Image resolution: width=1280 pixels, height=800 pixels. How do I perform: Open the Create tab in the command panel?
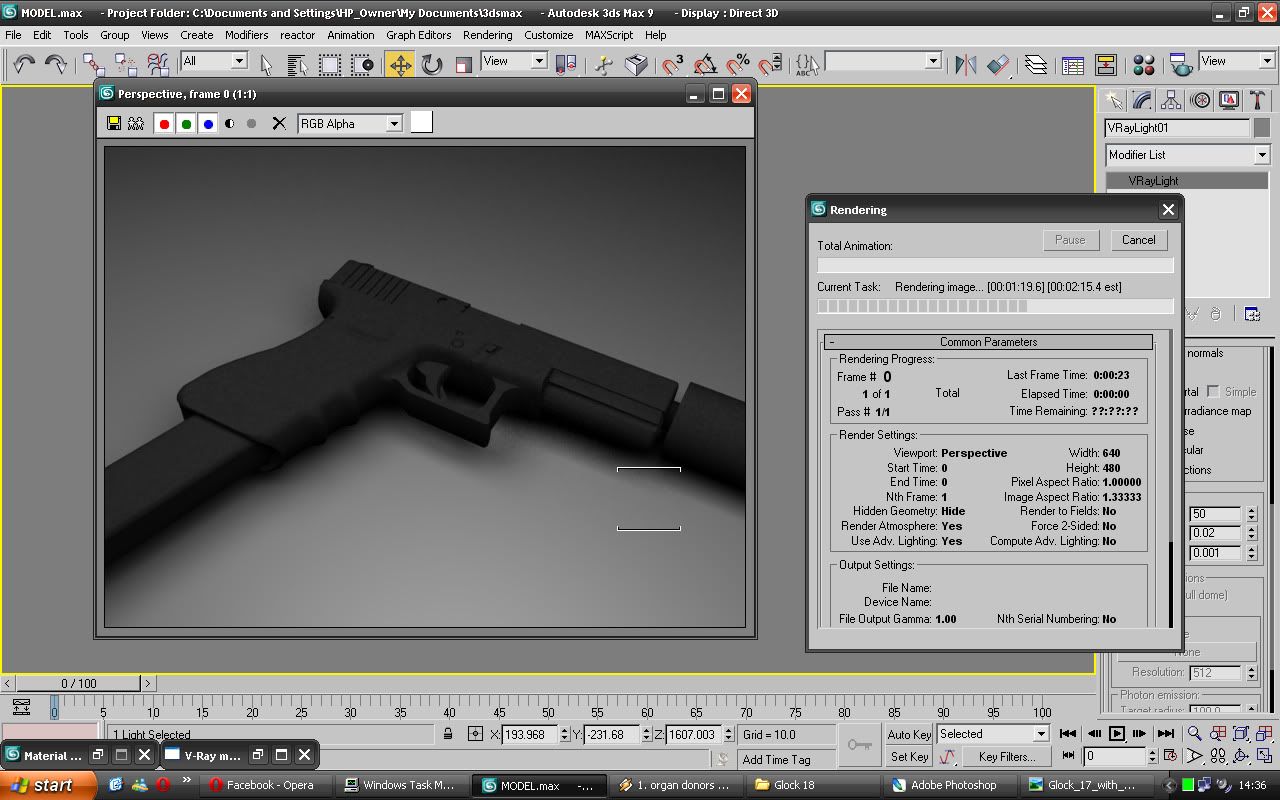[x=1113, y=100]
